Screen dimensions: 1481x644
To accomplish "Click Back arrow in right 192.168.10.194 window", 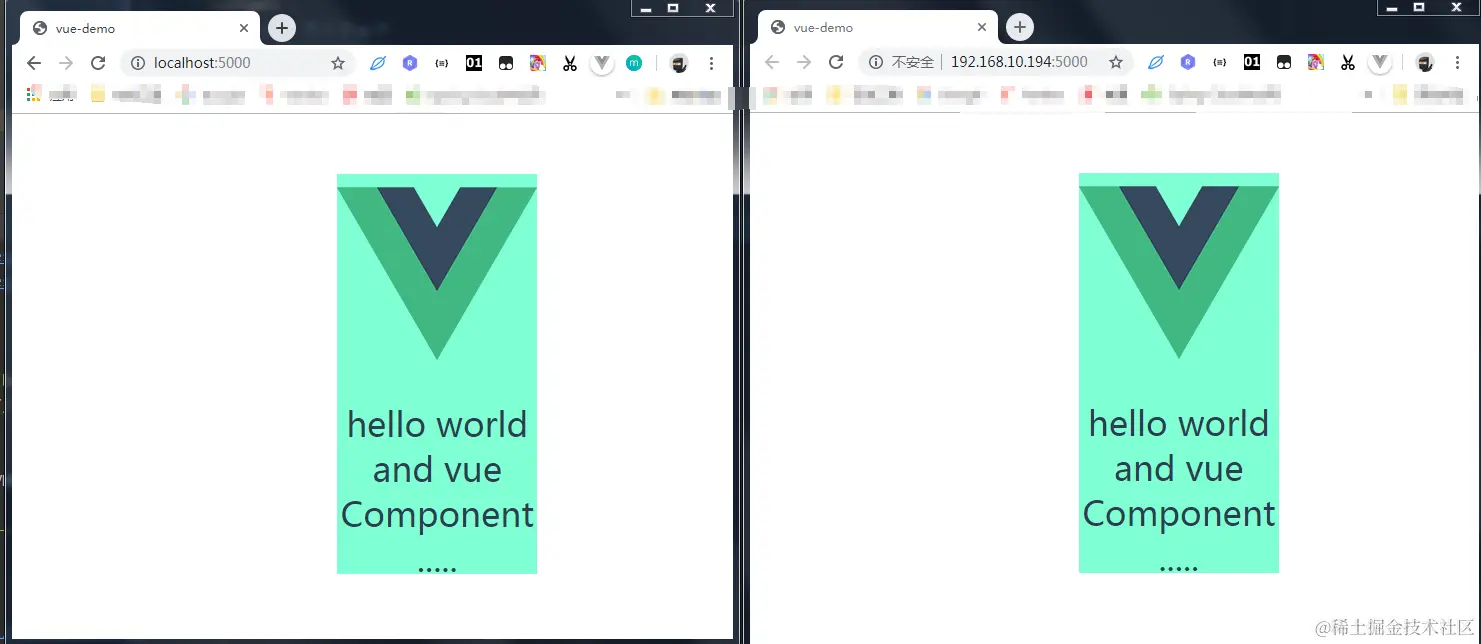I will 772,62.
